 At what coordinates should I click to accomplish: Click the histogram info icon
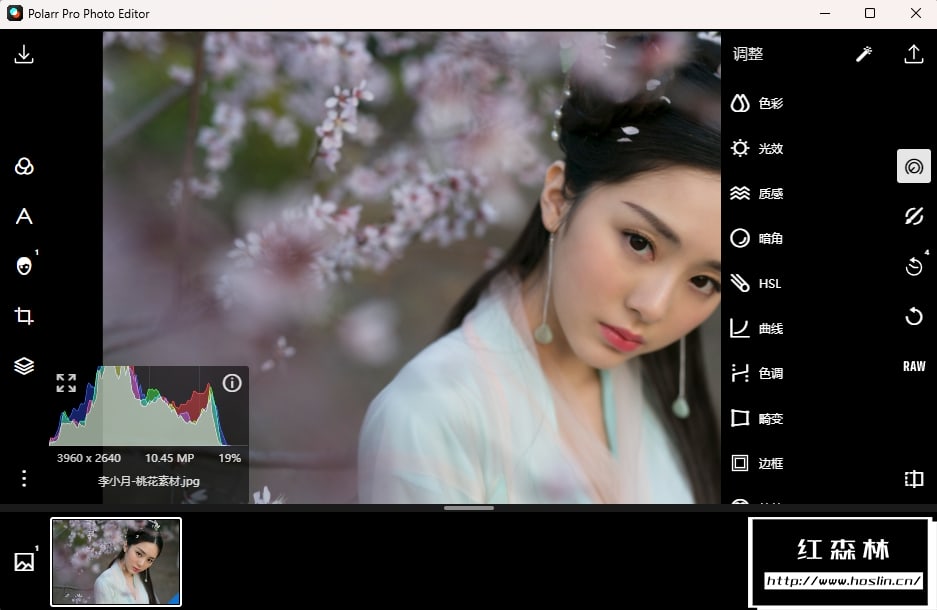232,383
